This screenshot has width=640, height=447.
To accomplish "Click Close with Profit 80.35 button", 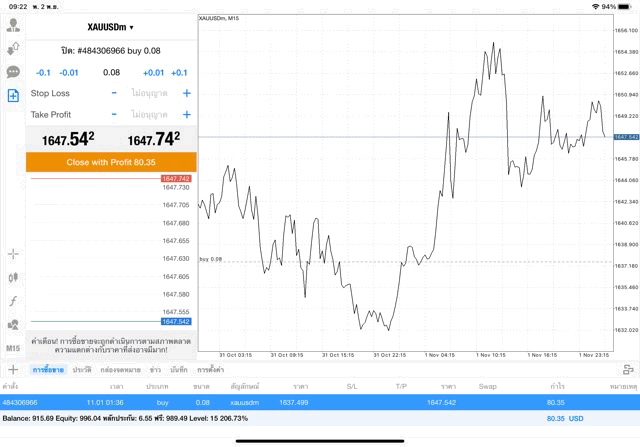I will point(111,162).
